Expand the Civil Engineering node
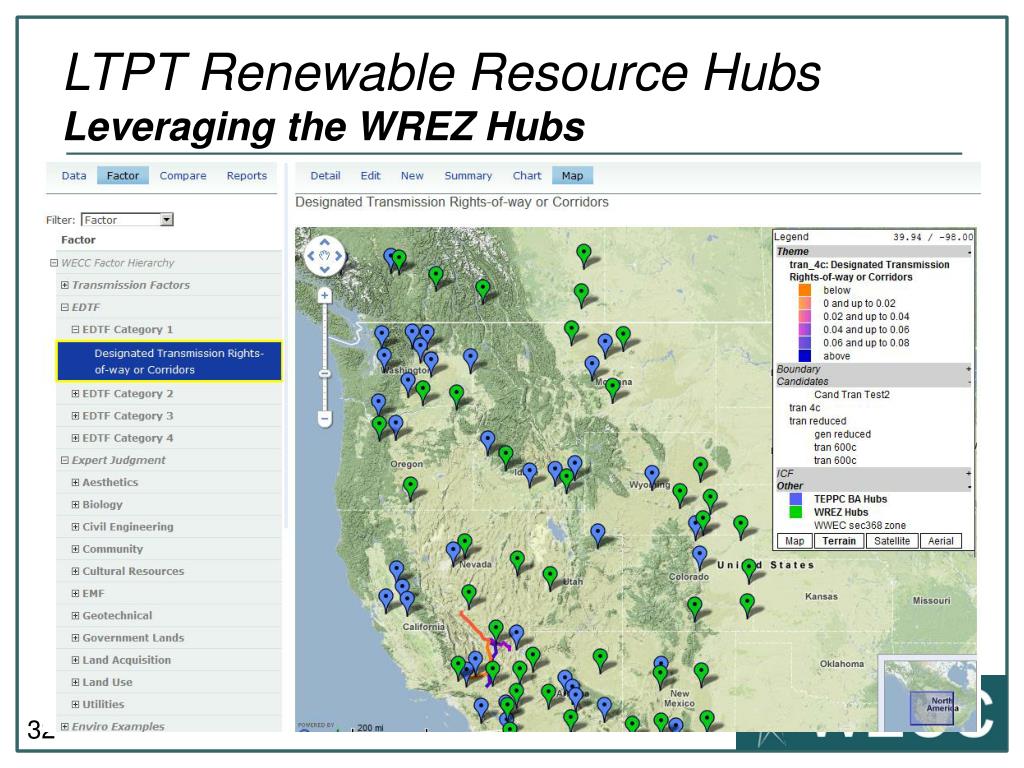This screenshot has width=1024, height=768. point(75,527)
